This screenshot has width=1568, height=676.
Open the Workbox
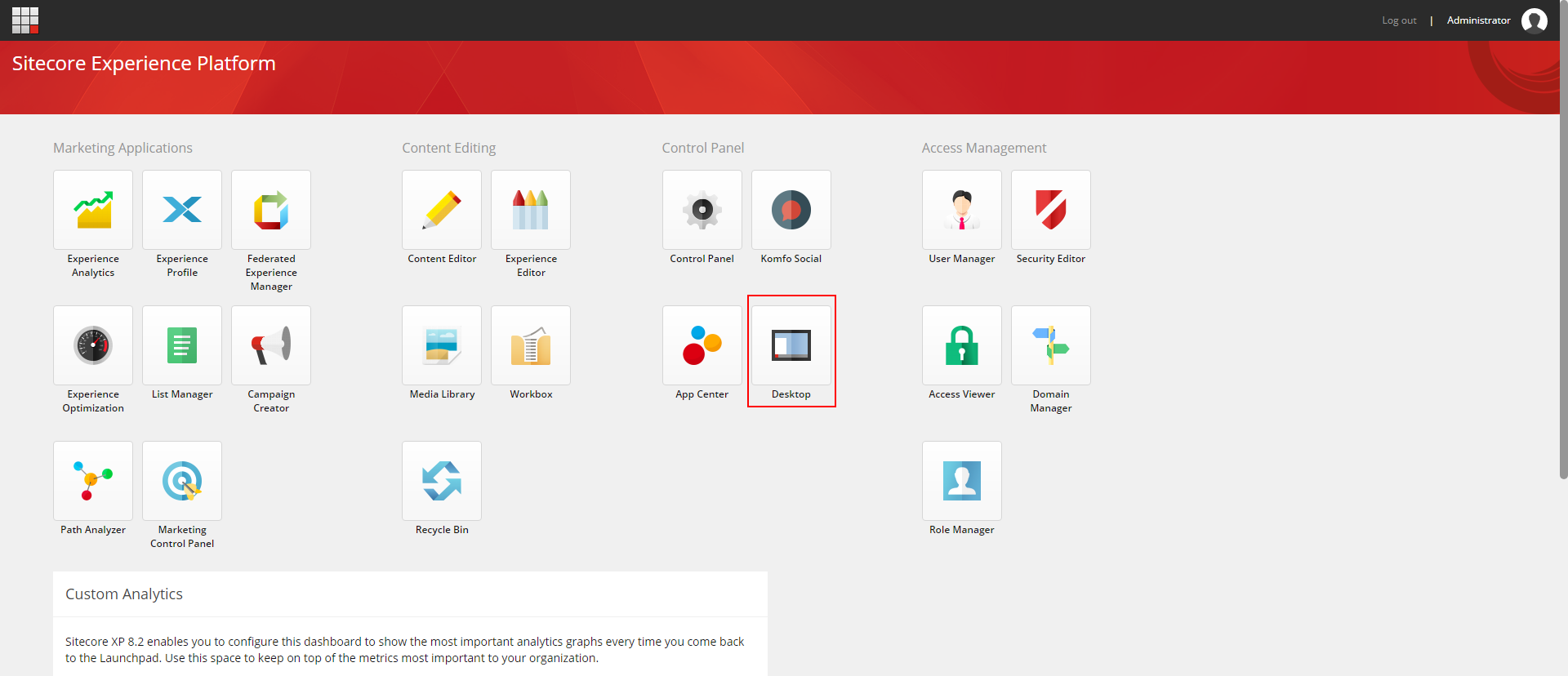click(531, 345)
